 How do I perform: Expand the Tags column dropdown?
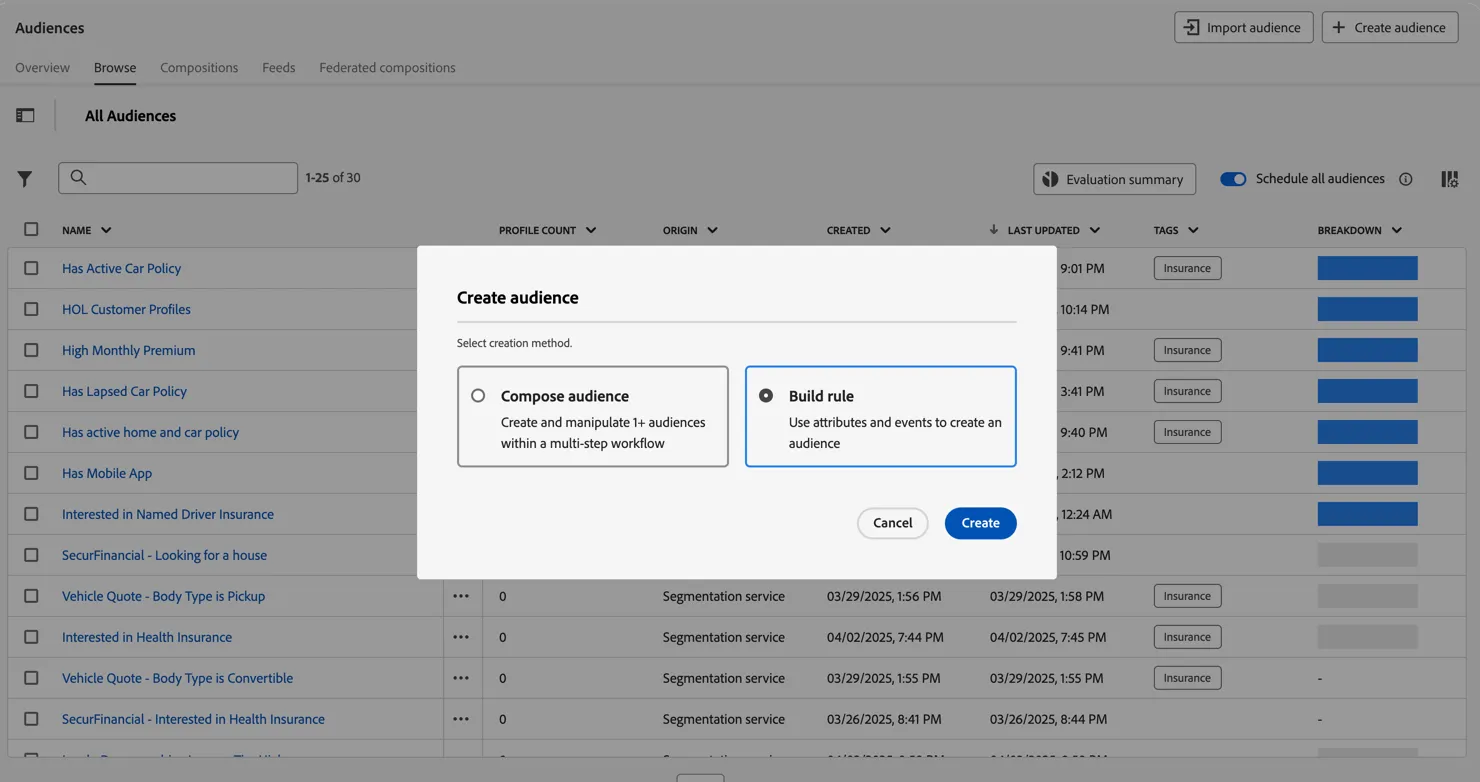(x=1193, y=230)
